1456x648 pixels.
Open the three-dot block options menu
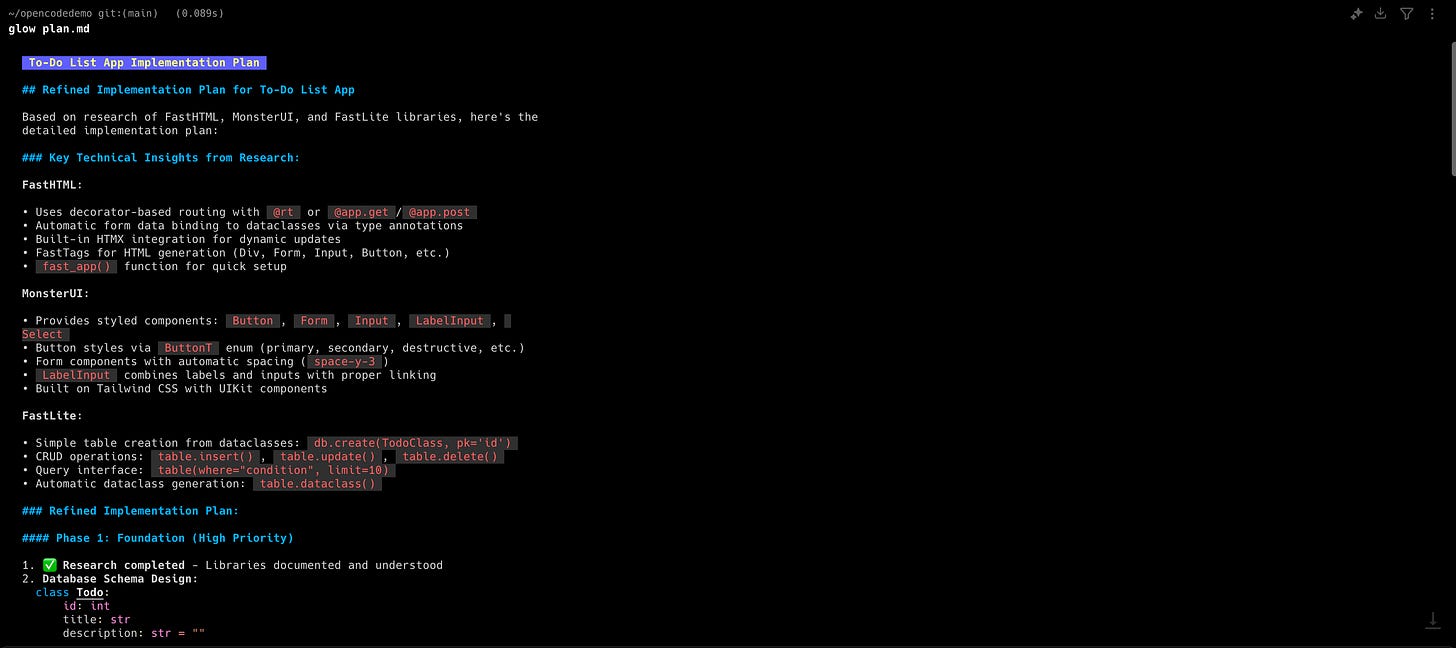pyautogui.click(x=1433, y=14)
